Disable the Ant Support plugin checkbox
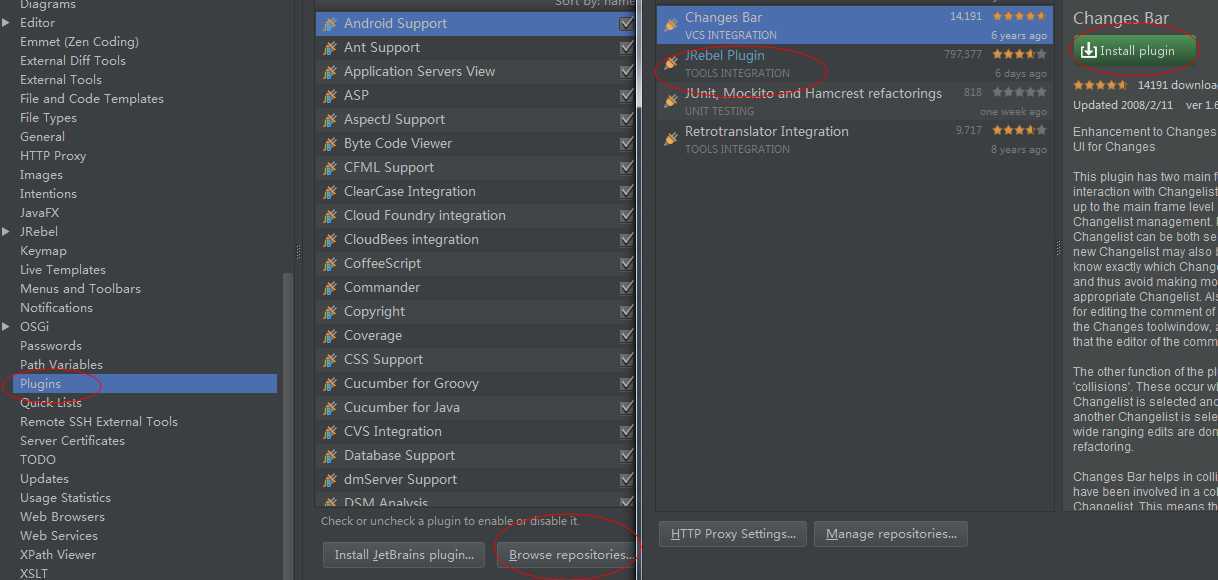 point(626,47)
